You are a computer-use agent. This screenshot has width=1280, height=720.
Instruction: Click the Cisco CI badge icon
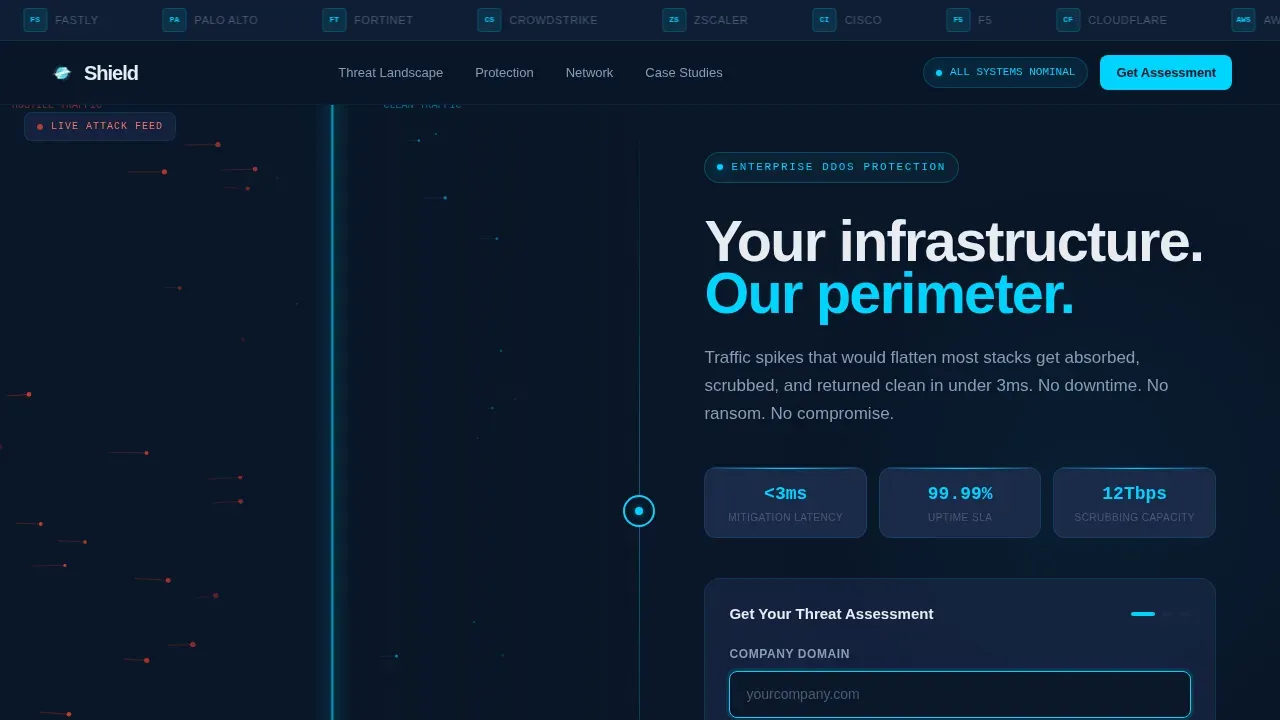coord(824,20)
